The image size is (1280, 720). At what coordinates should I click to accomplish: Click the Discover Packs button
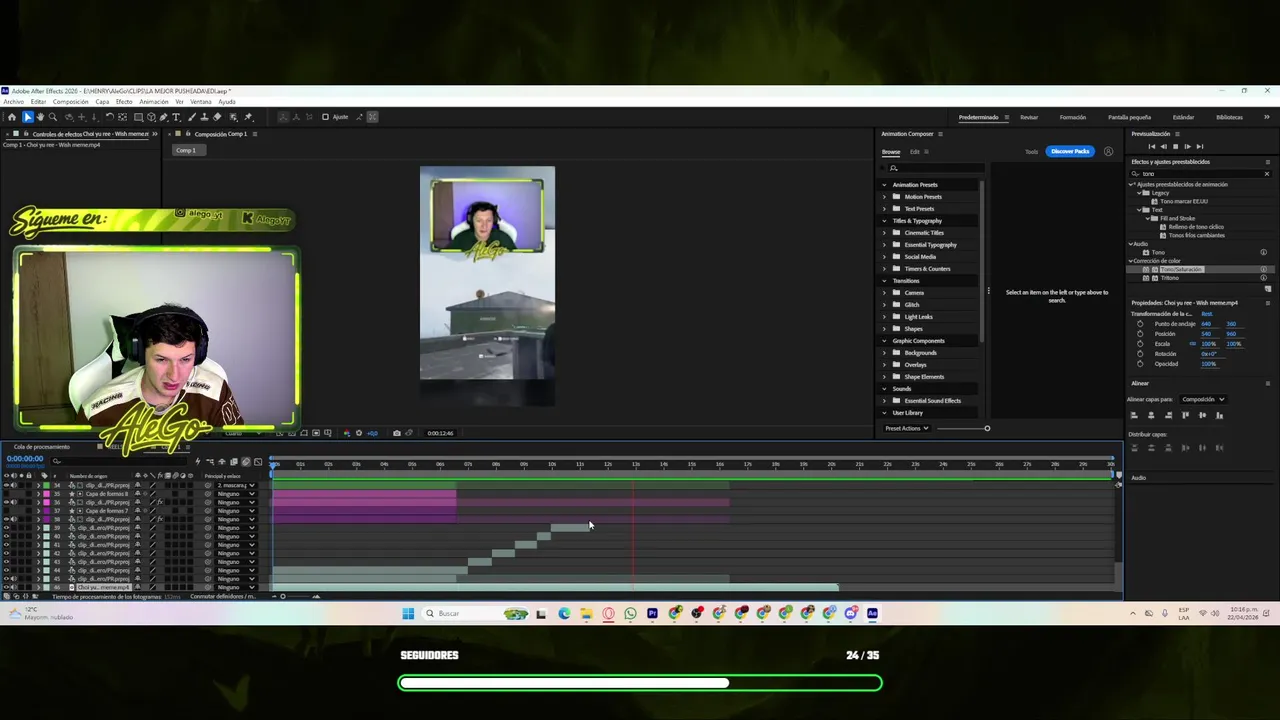point(1070,151)
